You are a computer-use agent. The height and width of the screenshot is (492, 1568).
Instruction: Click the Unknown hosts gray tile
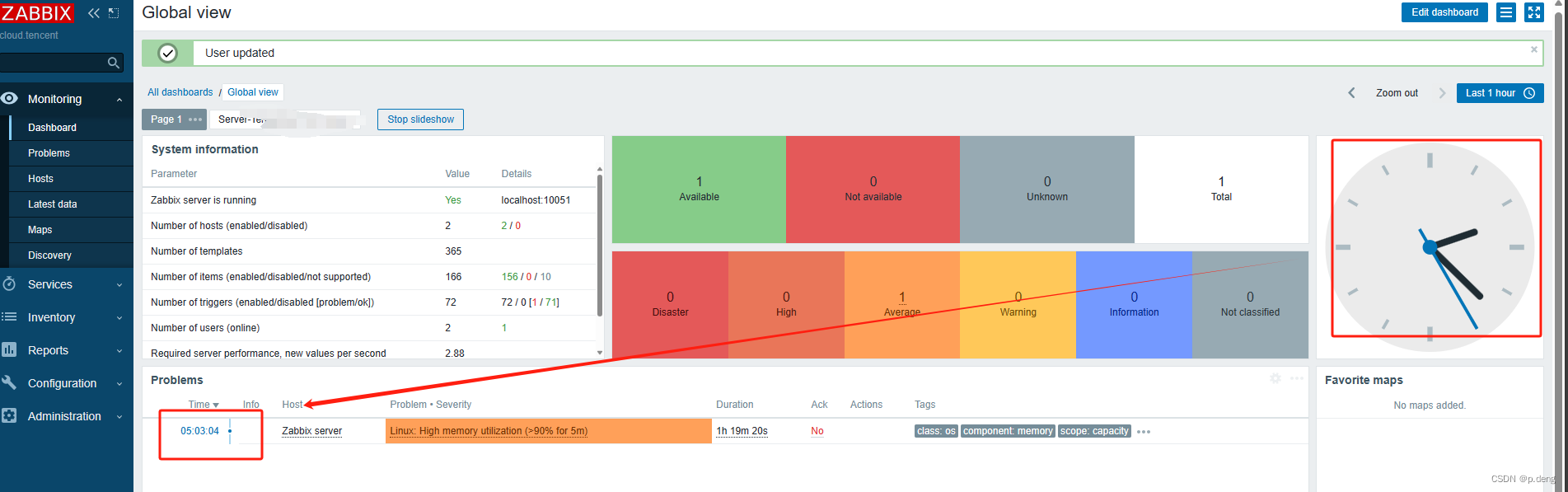point(1047,190)
